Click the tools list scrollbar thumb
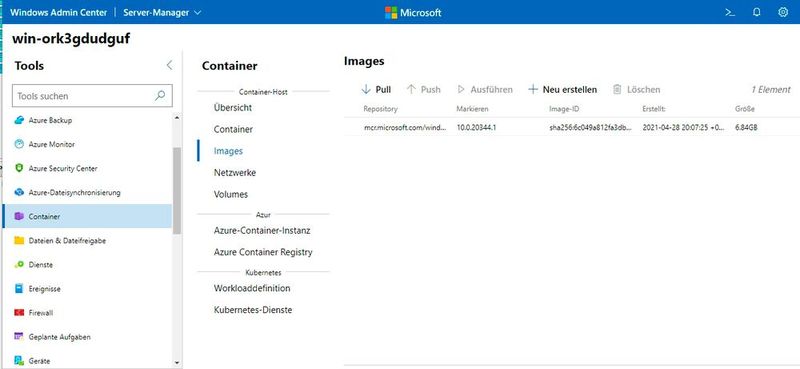The height and width of the screenshot is (369, 800). [177, 190]
